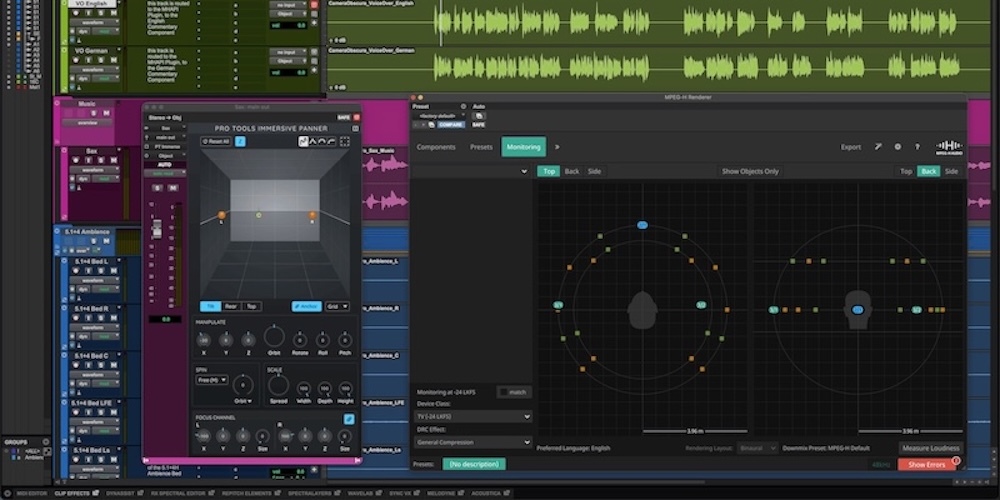Screen dimensions: 1000x500
Task: Click the left orange L source ball
Action: (x=221, y=215)
